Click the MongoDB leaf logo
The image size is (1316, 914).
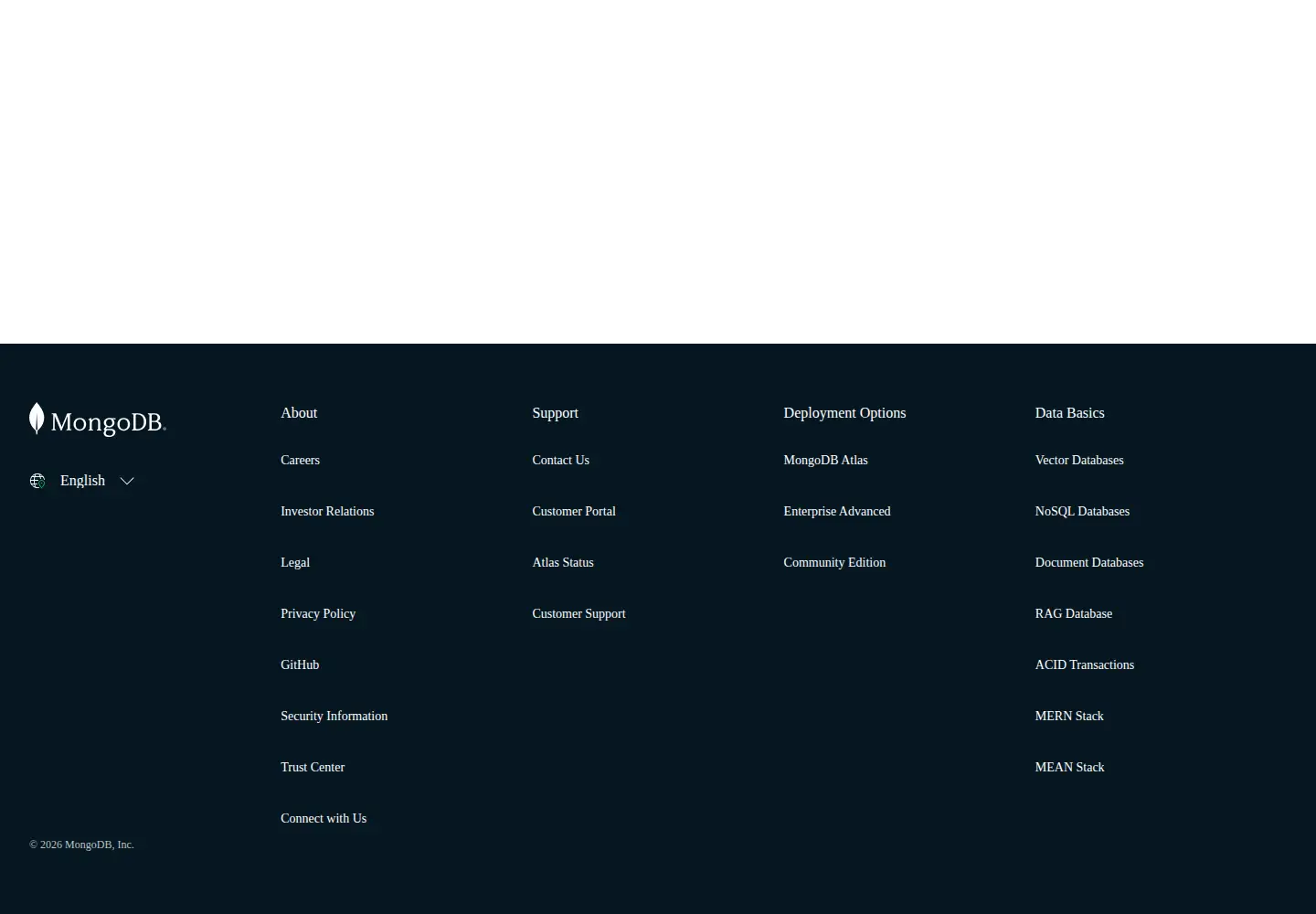coord(98,420)
